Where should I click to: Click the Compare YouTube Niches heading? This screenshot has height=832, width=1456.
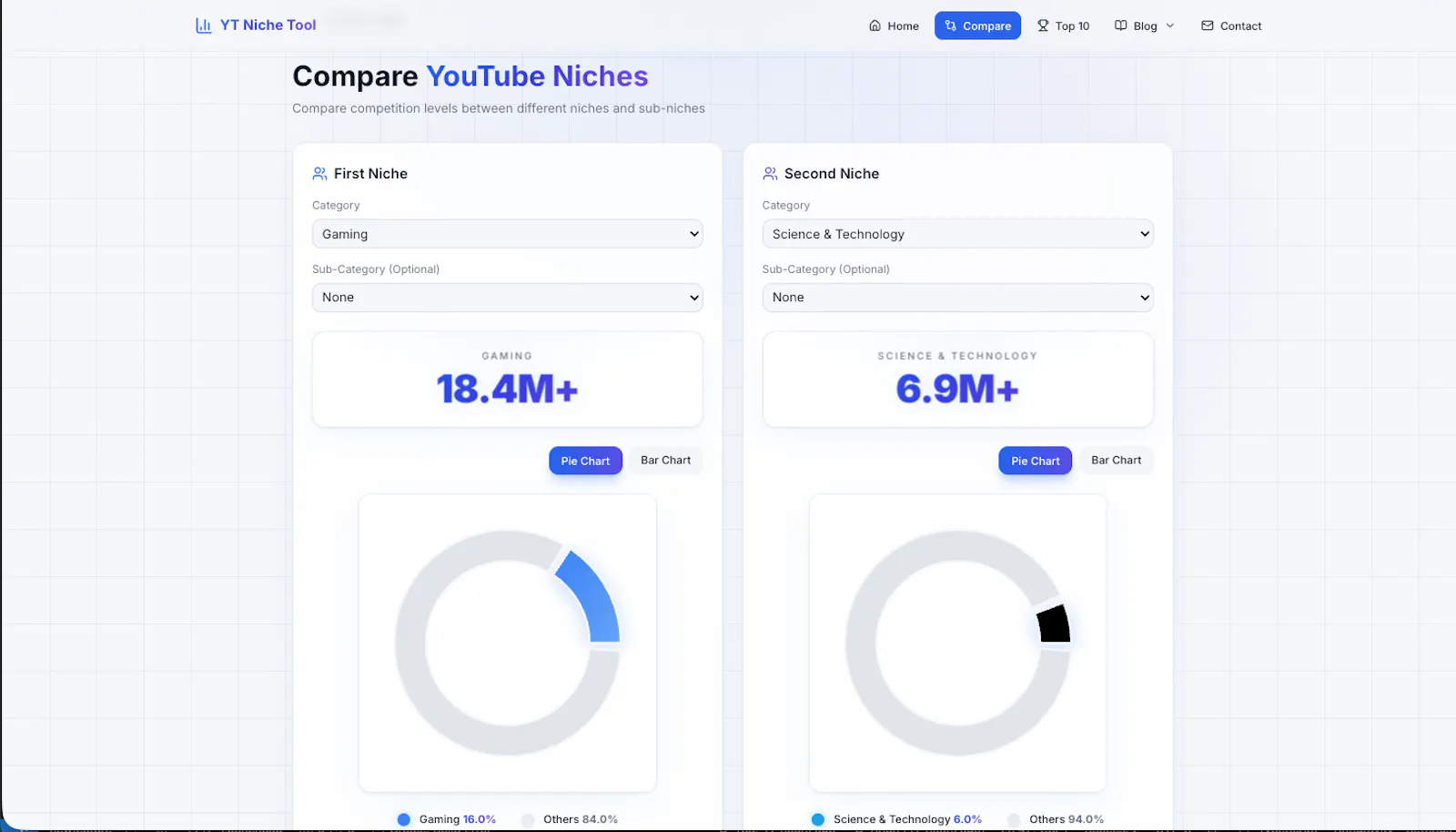click(x=470, y=76)
